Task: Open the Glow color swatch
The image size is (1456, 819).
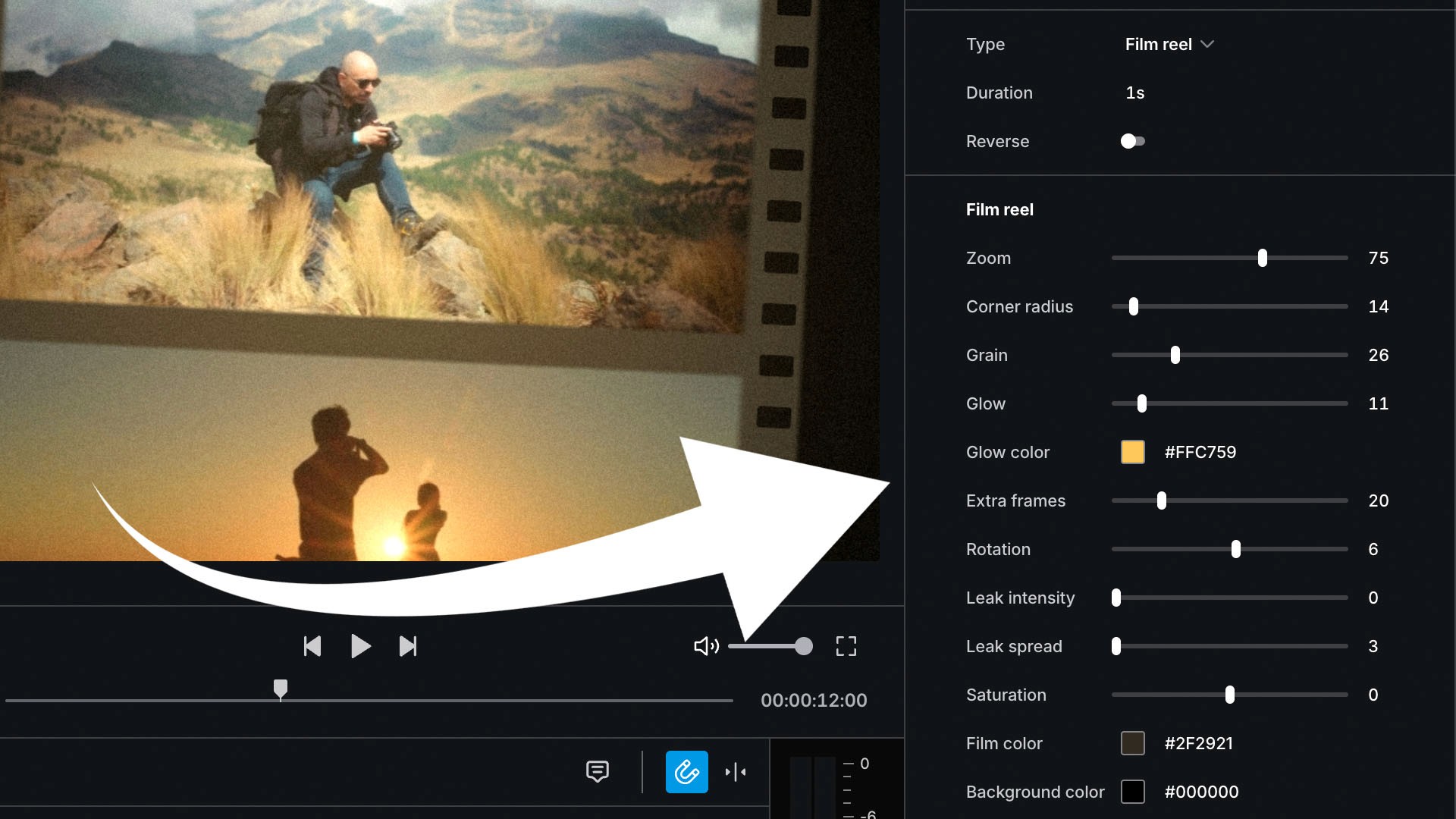Action: point(1132,452)
